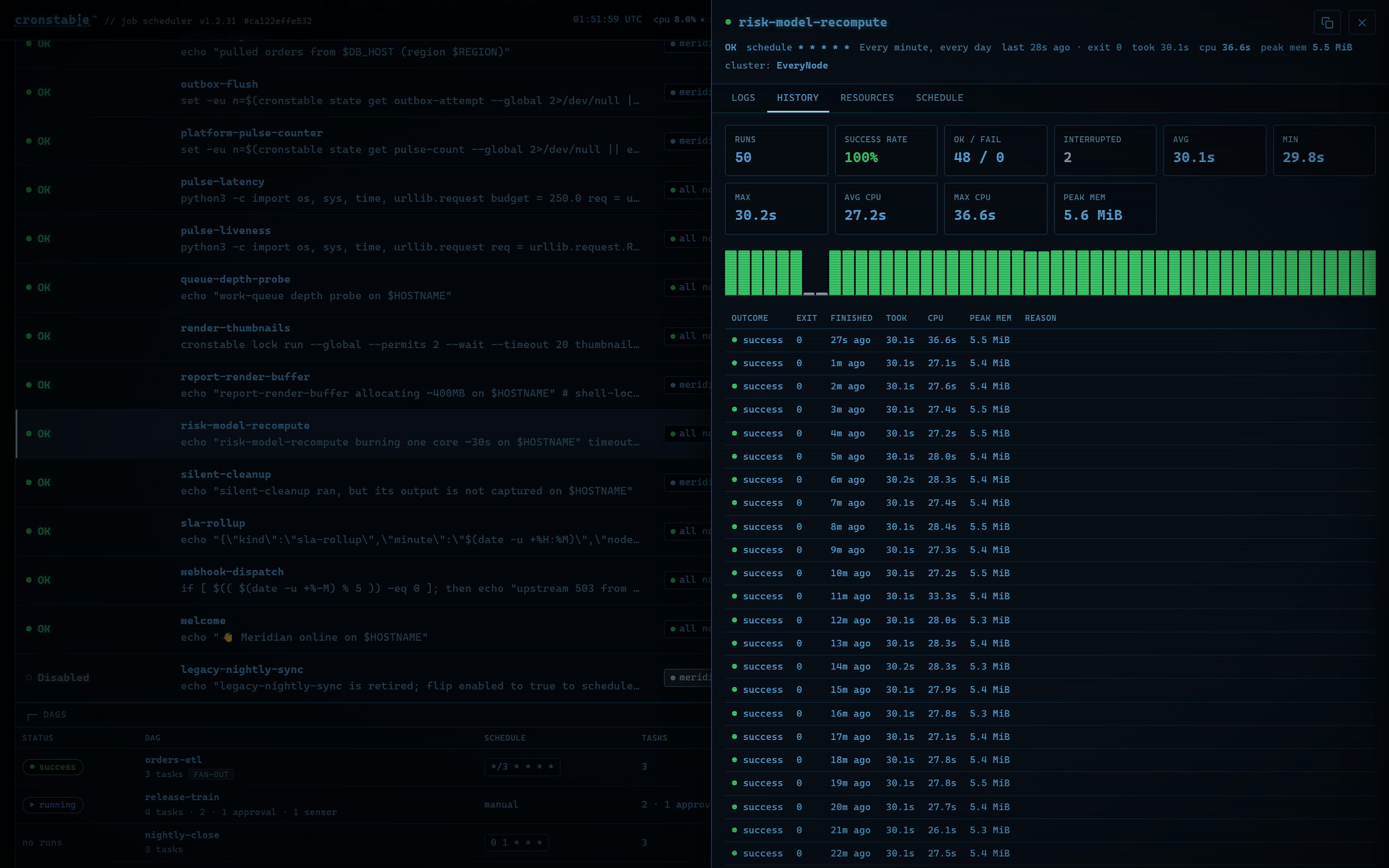Select the HISTORY tab
Screen dimensions: 1389x868
coord(798,98)
